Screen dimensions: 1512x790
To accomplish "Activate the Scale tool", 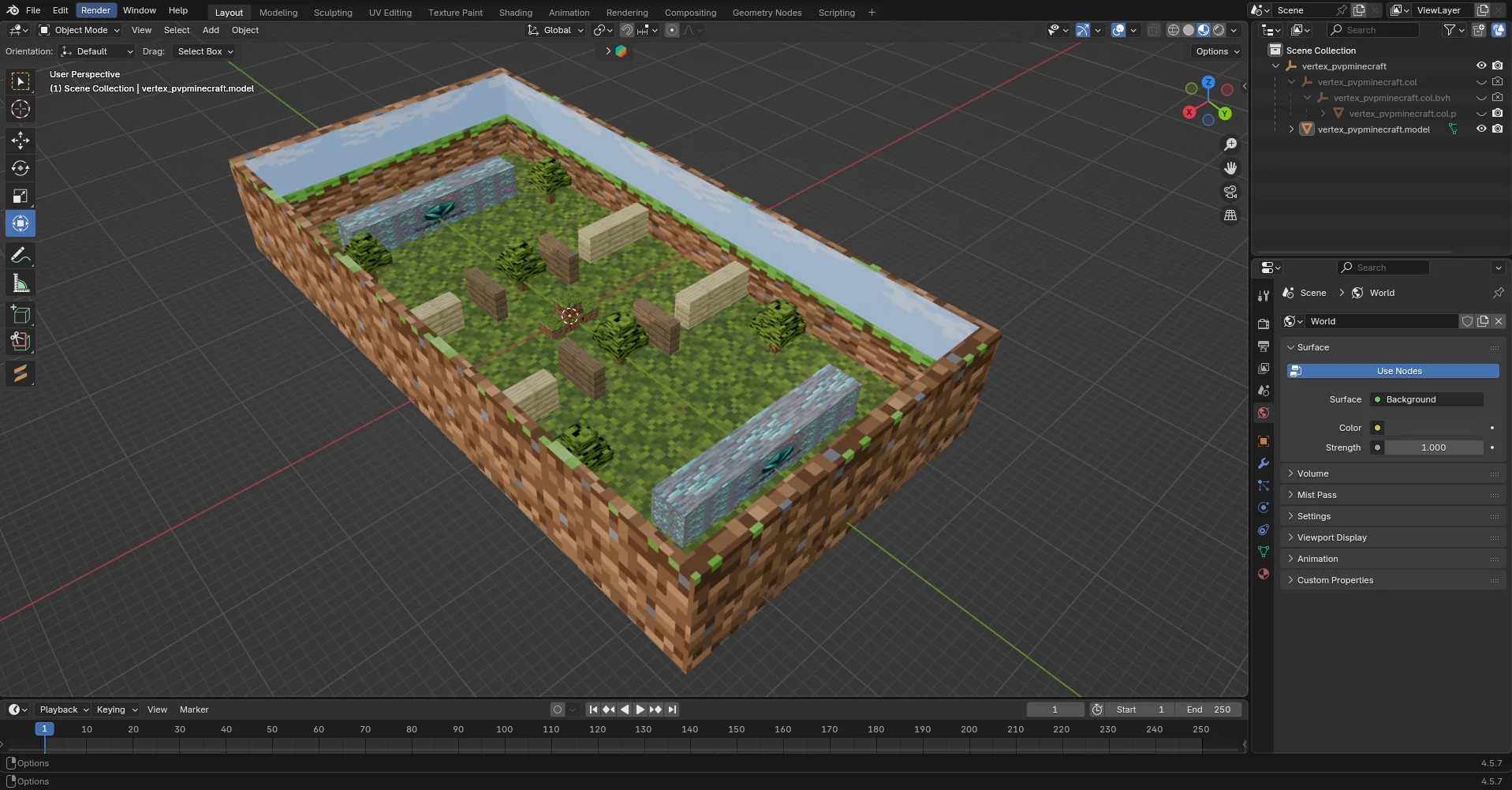I will tap(21, 196).
